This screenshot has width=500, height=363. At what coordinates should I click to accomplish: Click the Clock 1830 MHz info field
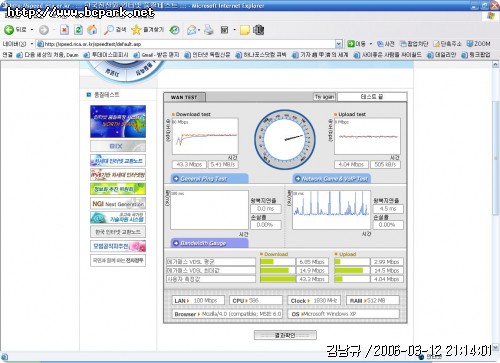[x=314, y=301]
